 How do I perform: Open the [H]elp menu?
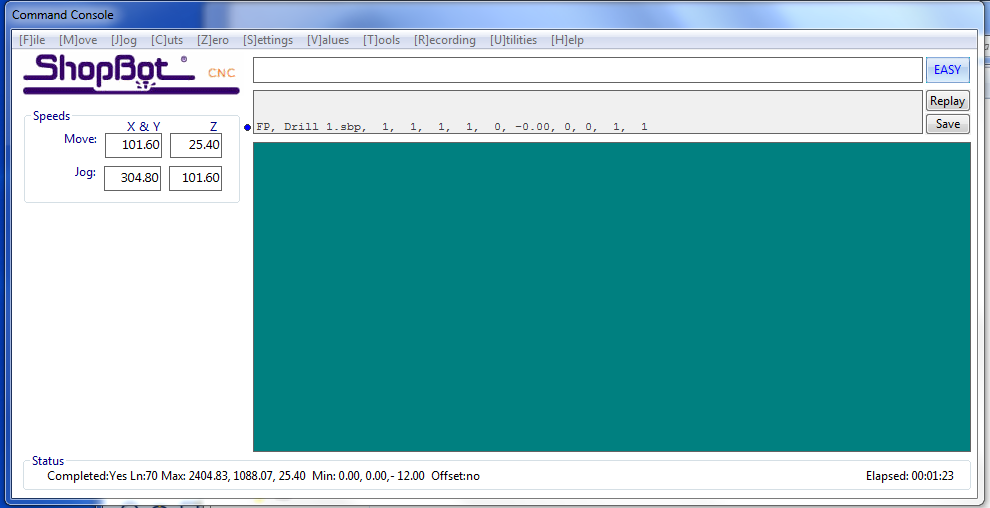pyautogui.click(x=567, y=40)
